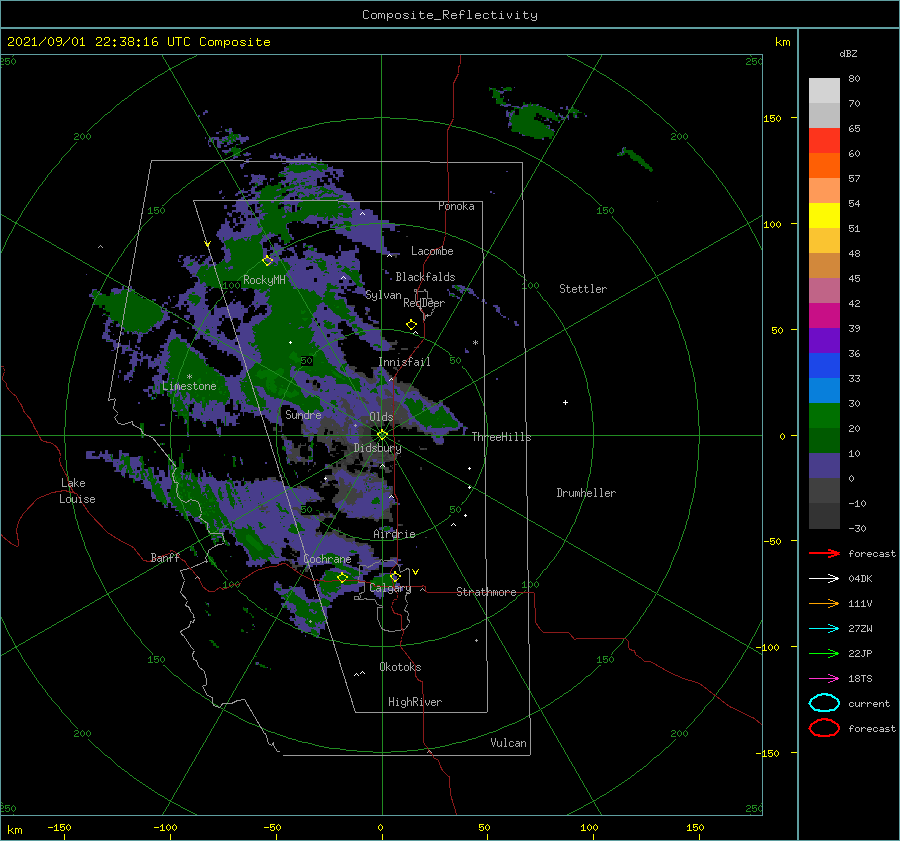This screenshot has width=900, height=841.
Task: Click the ThreeHills city label
Action: tap(501, 437)
